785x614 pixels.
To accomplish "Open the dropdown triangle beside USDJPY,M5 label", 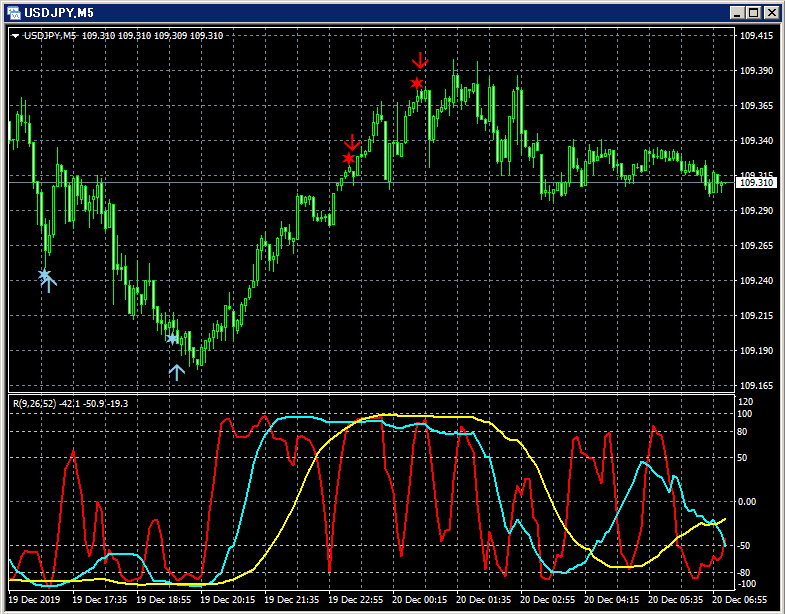I will [x=16, y=36].
